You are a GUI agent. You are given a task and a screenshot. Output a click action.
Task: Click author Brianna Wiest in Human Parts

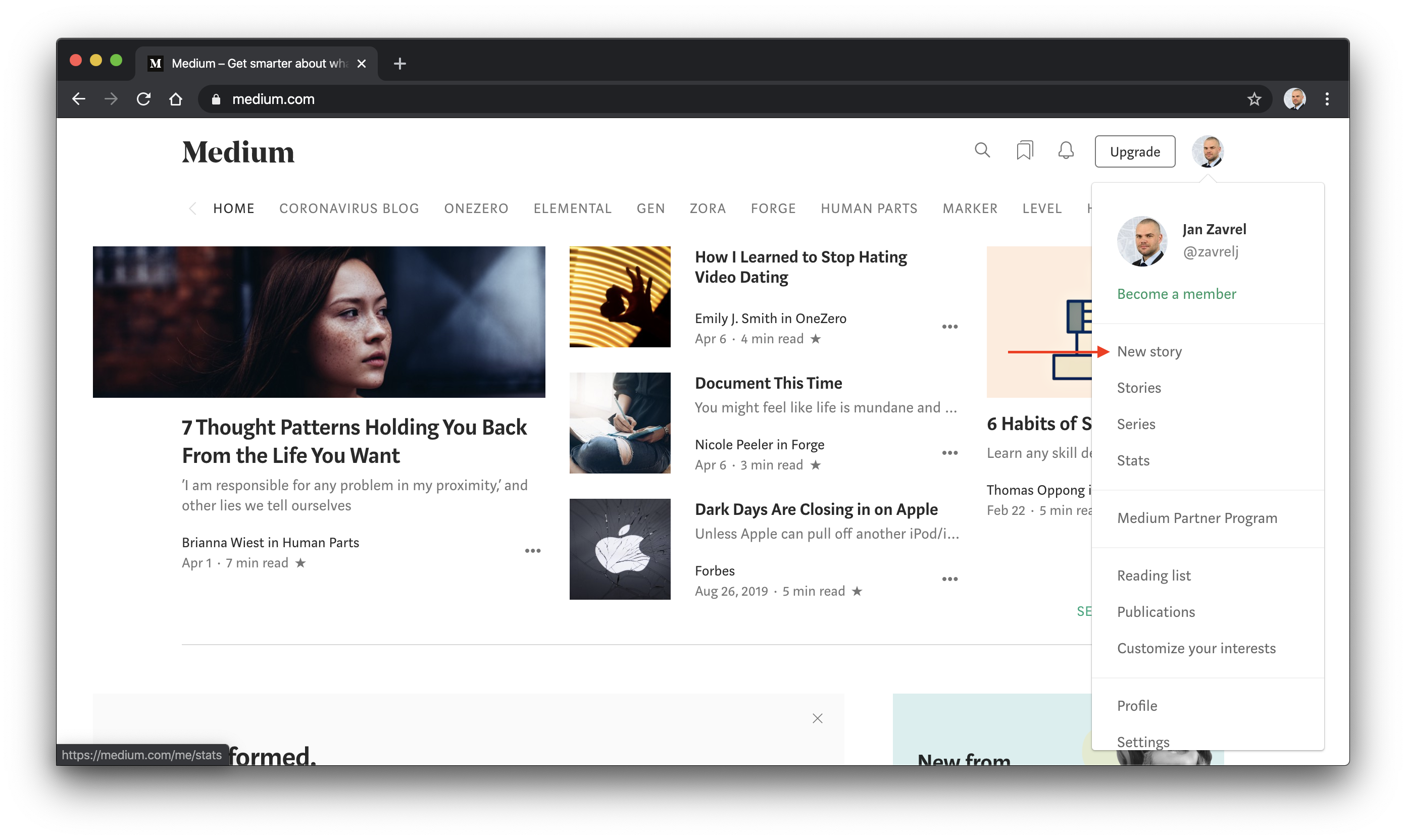(270, 542)
